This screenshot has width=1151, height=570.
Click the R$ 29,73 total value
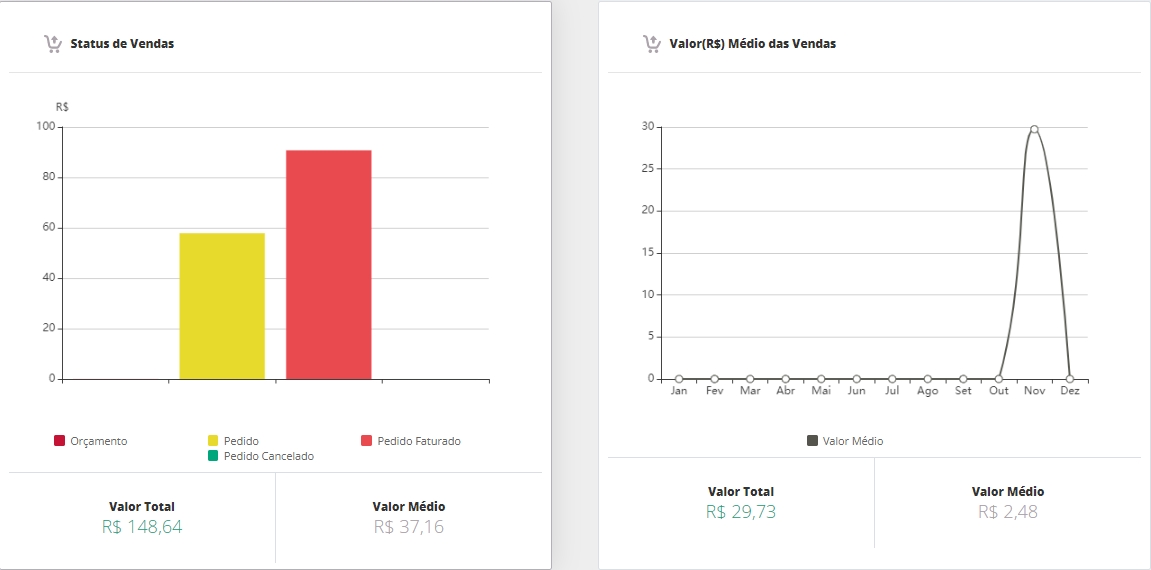[x=740, y=512]
